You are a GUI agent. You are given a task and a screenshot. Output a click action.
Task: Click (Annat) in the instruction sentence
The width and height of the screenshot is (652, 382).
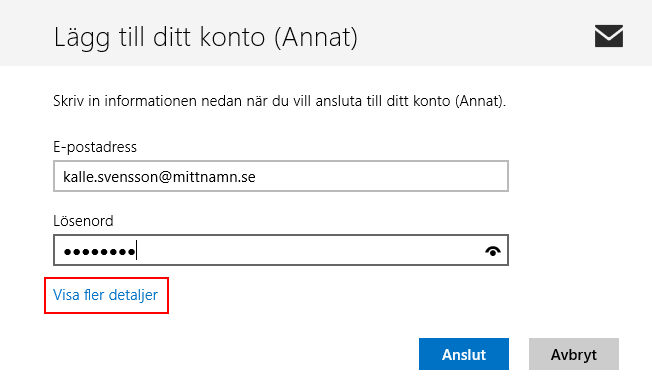pos(480,101)
